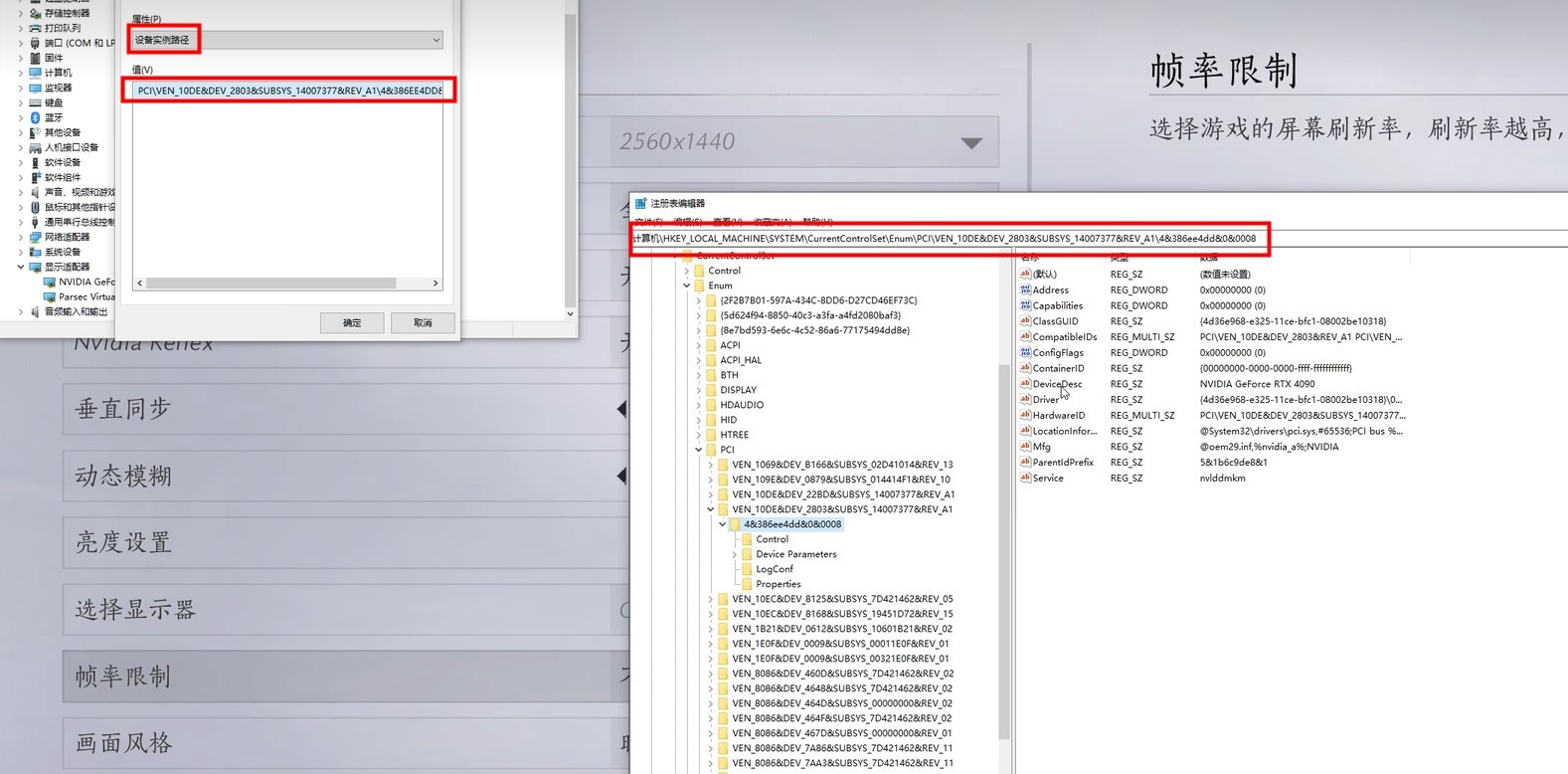1568x774 pixels.
Task: Click the Address DWORD value icon
Action: [x=1025, y=290]
